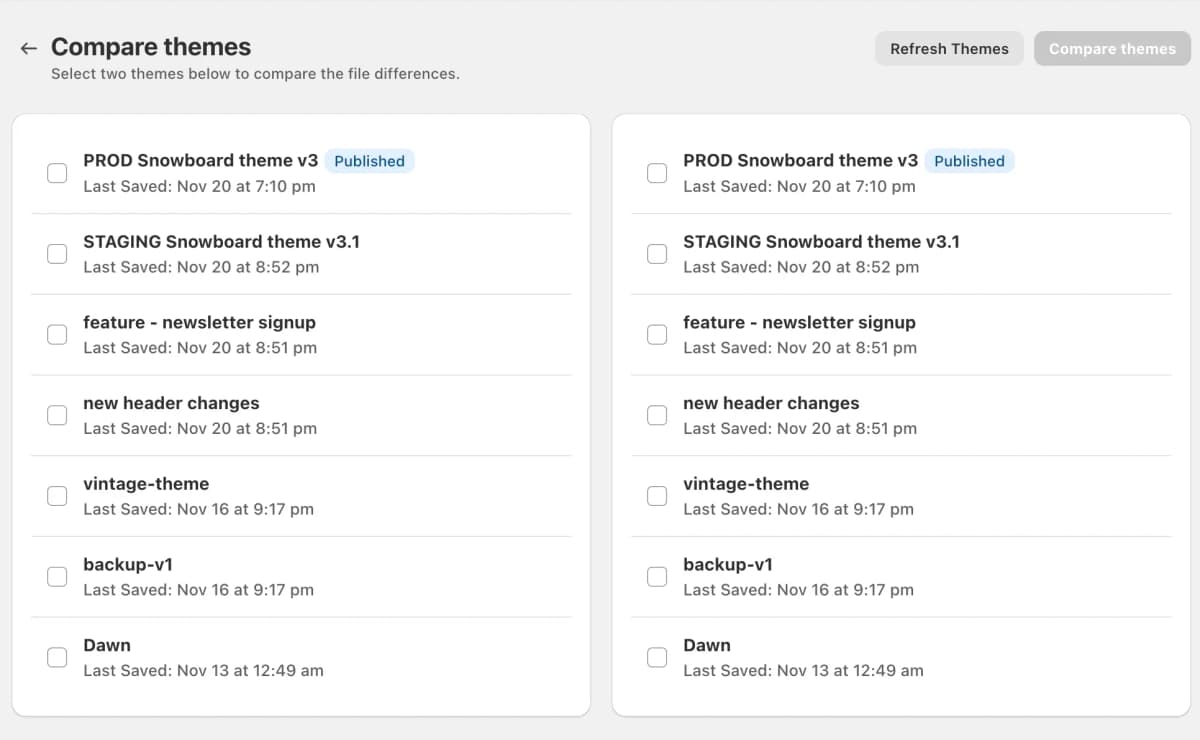Click the Compare themes page heading
The height and width of the screenshot is (740, 1200).
point(151,46)
